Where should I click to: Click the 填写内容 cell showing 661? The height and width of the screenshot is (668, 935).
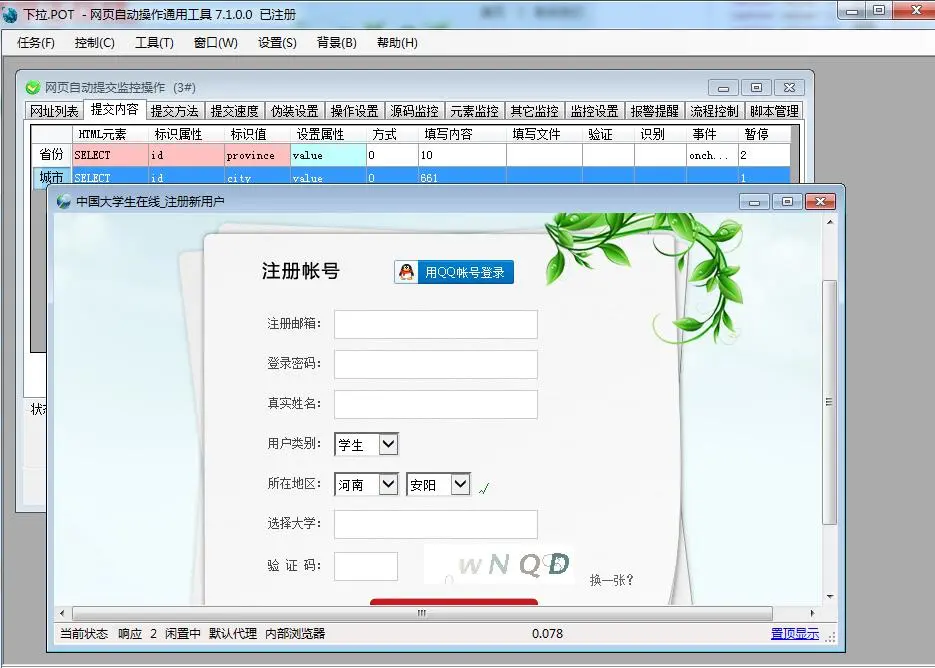(462, 177)
